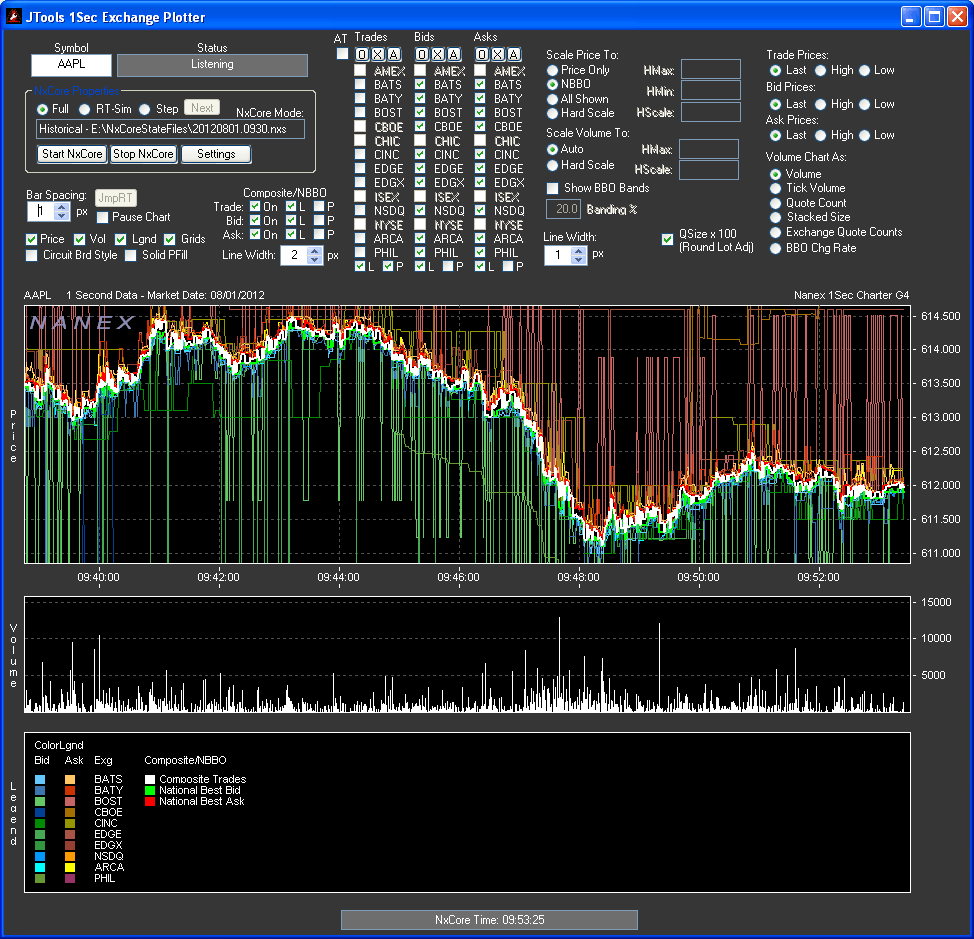Click the Bids 'A' button
Image resolution: width=974 pixels, height=939 pixels.
[x=454, y=55]
